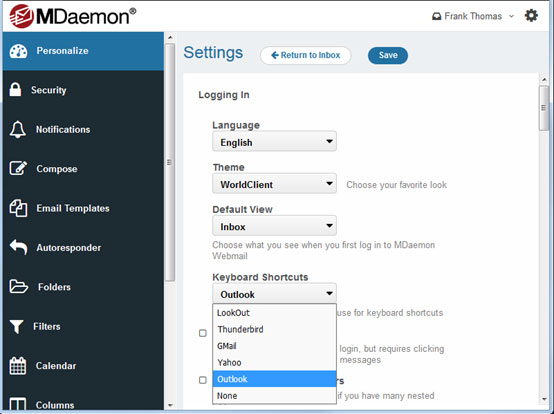This screenshot has width=554, height=414.
Task: Click the Filters funnel icon
Action: tap(16, 326)
